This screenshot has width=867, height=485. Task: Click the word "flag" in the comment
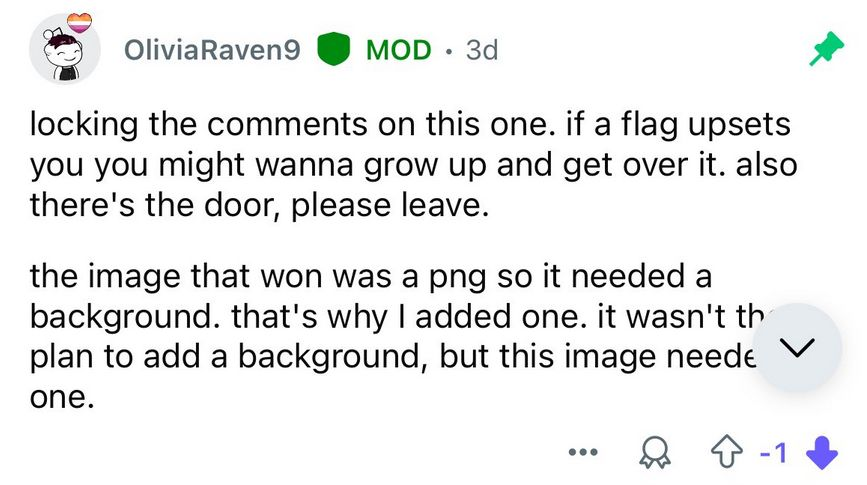[649, 124]
